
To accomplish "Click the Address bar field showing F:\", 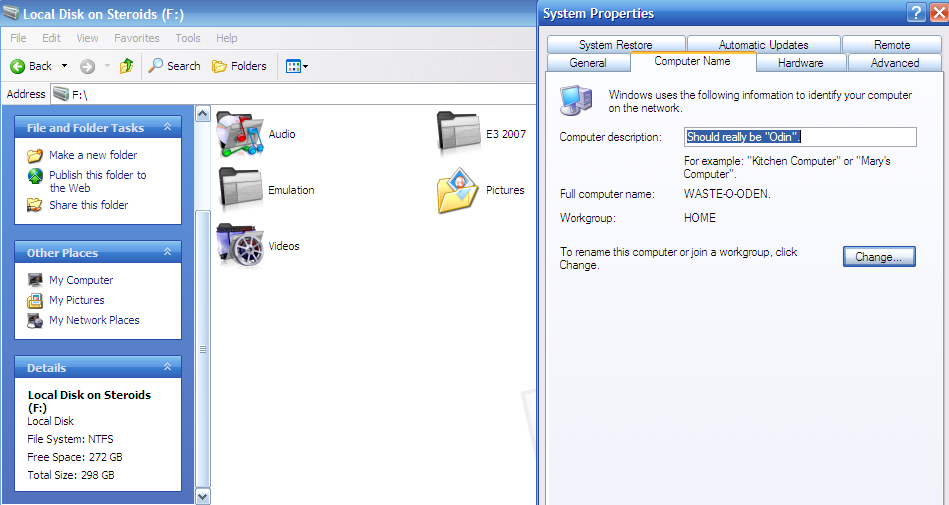I will 293,94.
